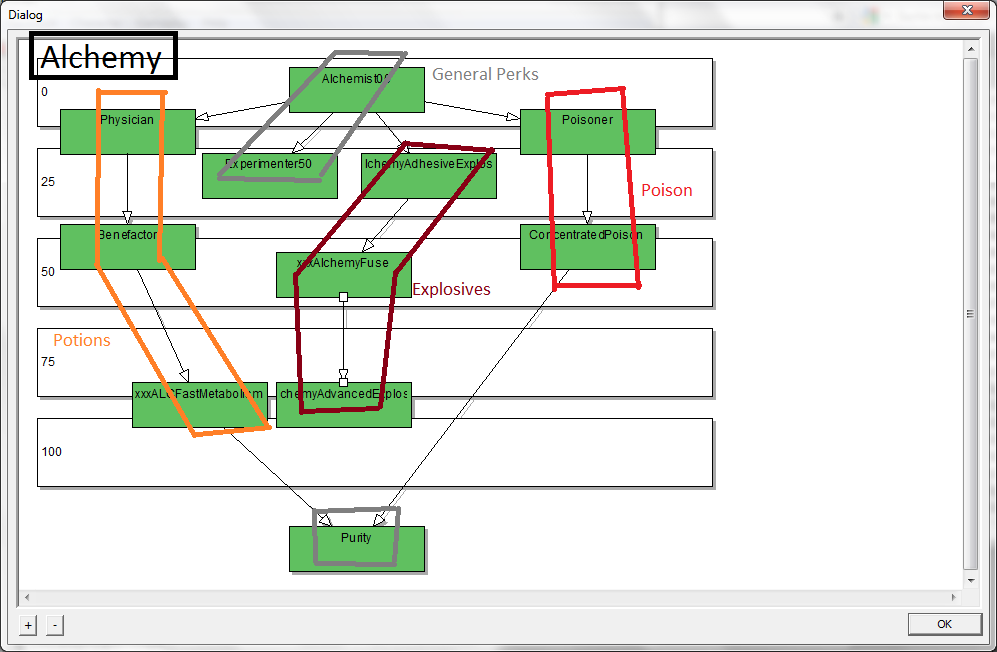Click the xxxAlchemyFuse perk node
Viewport: 997px width, 652px height.
point(343,275)
